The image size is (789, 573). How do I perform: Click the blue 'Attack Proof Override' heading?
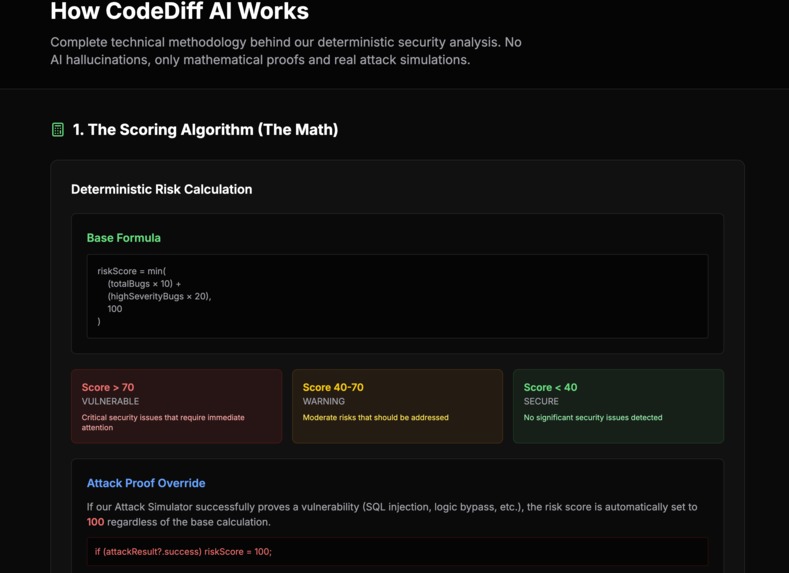[146, 483]
